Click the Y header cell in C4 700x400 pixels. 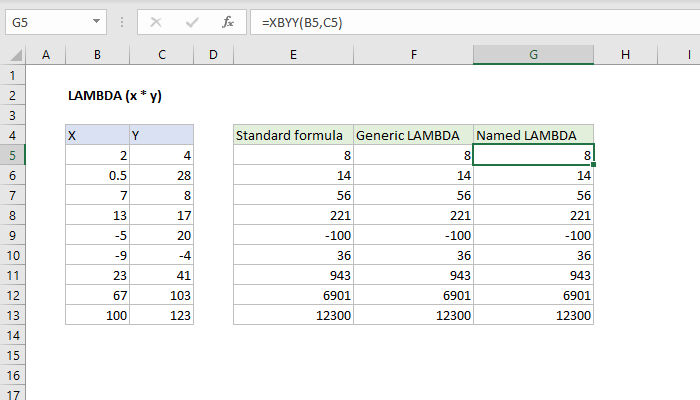162,135
